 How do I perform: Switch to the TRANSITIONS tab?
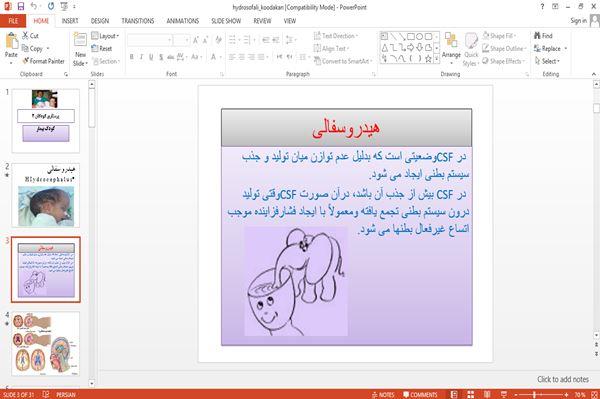pyautogui.click(x=138, y=21)
